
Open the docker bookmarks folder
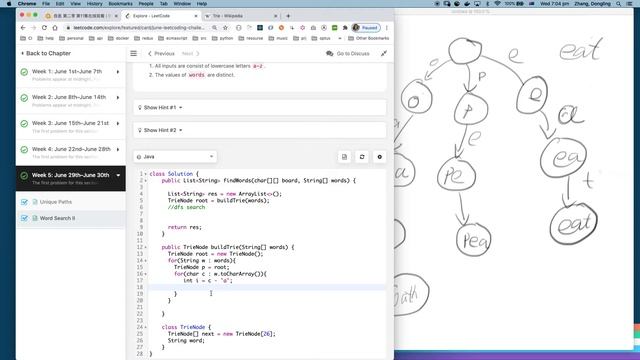[118, 38]
